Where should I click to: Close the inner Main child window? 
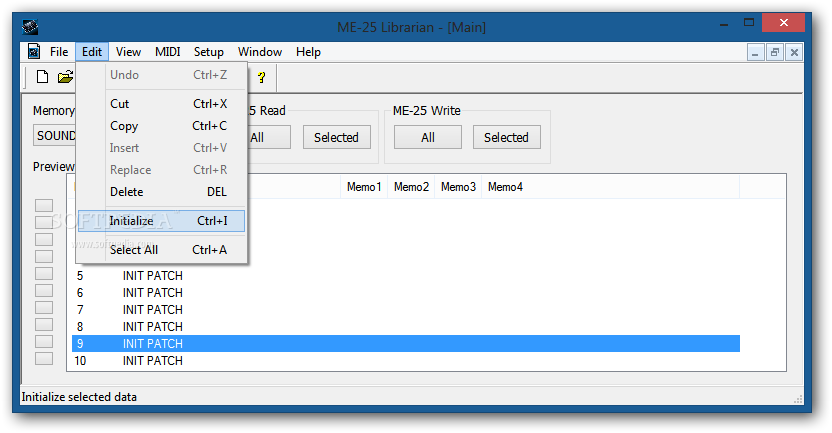[794, 52]
